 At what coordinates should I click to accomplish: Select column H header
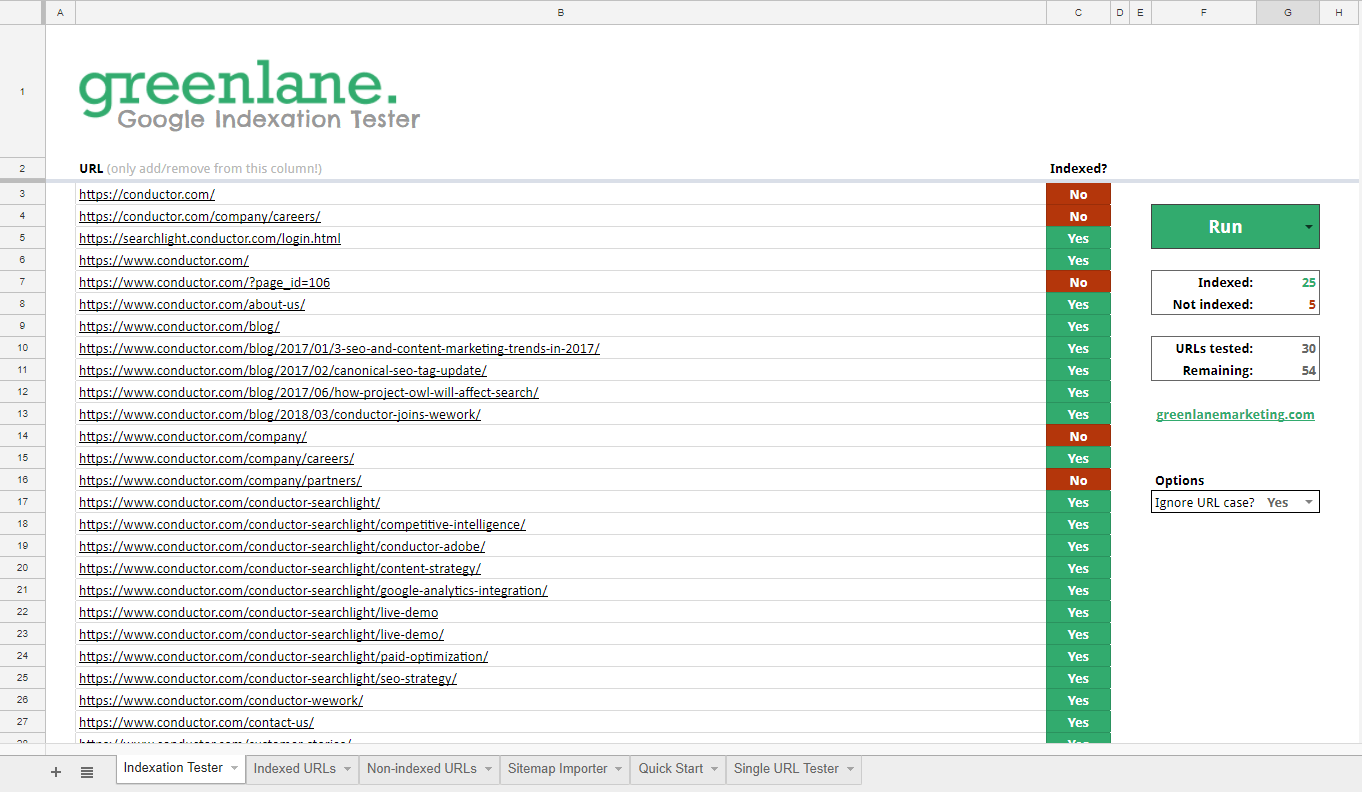(1339, 12)
